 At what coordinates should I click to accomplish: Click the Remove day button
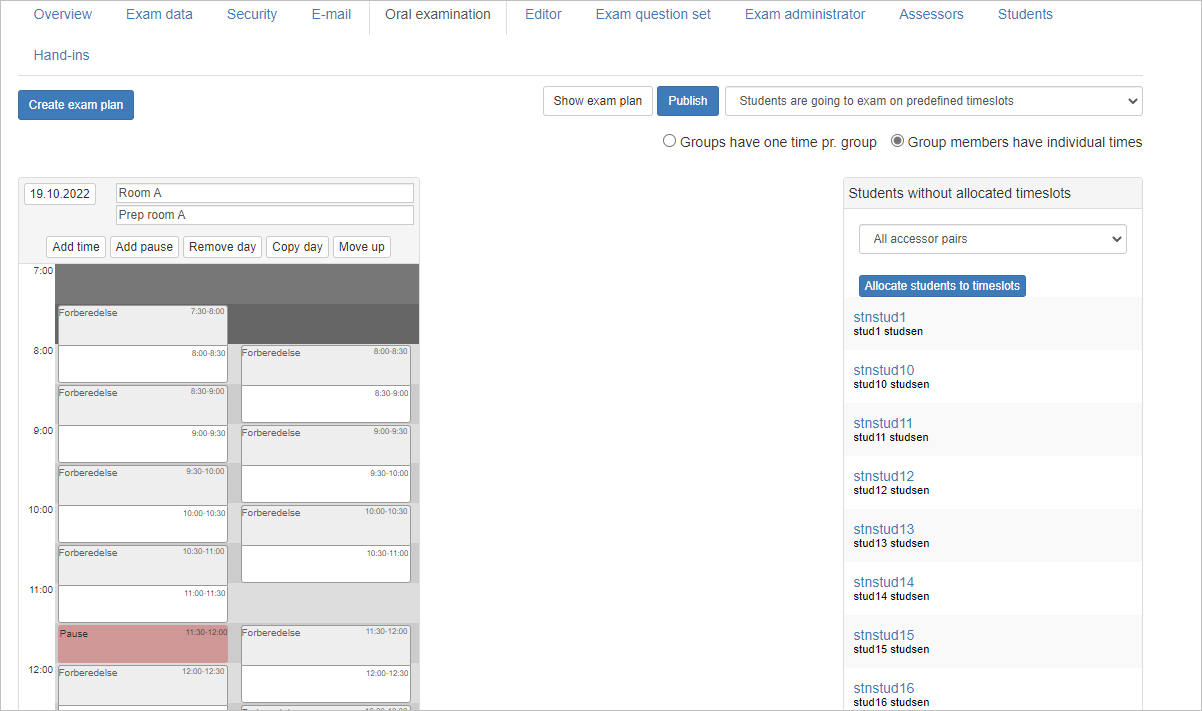coord(223,247)
